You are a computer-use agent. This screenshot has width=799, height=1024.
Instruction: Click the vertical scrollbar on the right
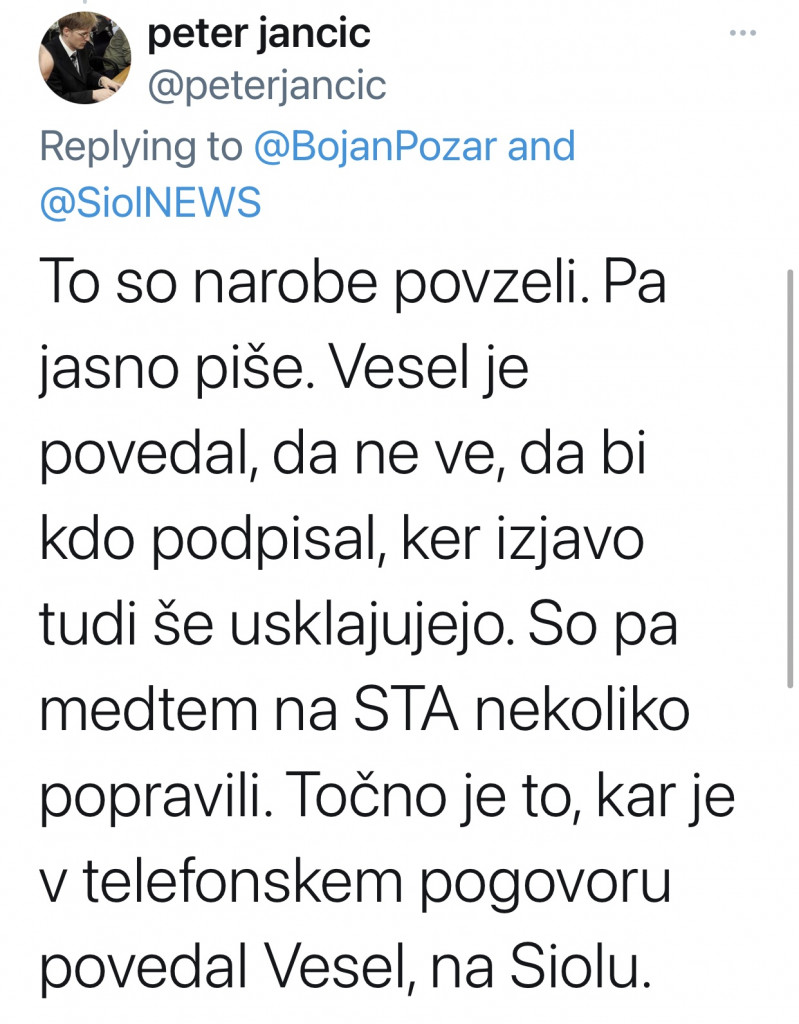[790, 480]
